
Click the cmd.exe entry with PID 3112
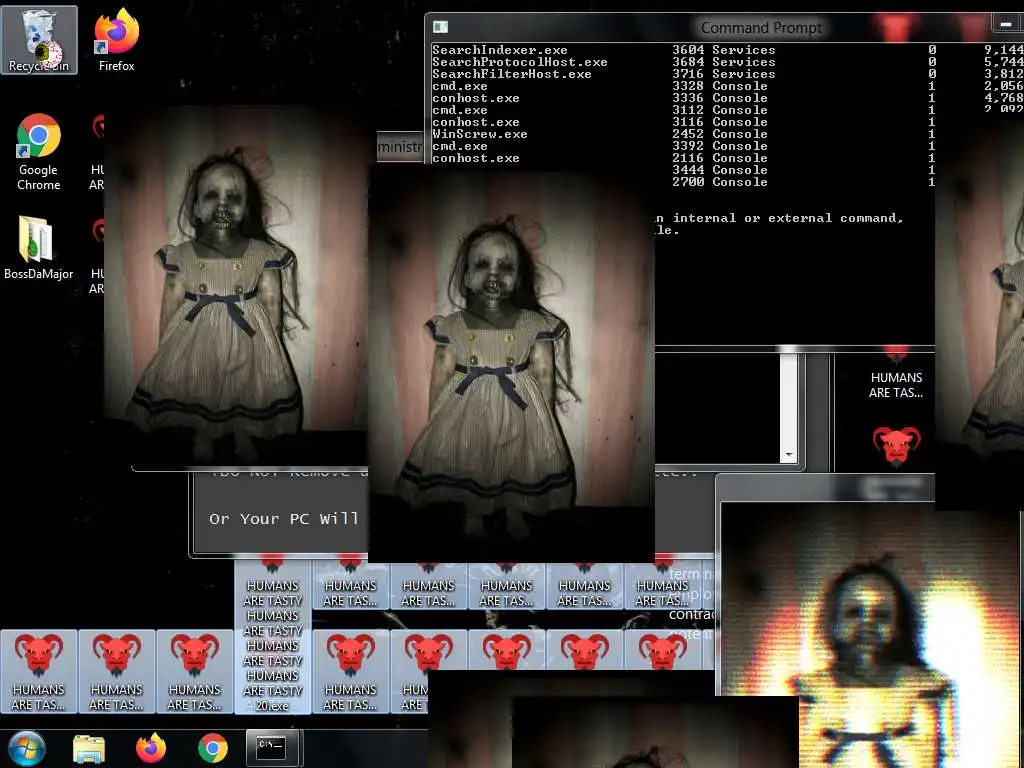tap(459, 110)
